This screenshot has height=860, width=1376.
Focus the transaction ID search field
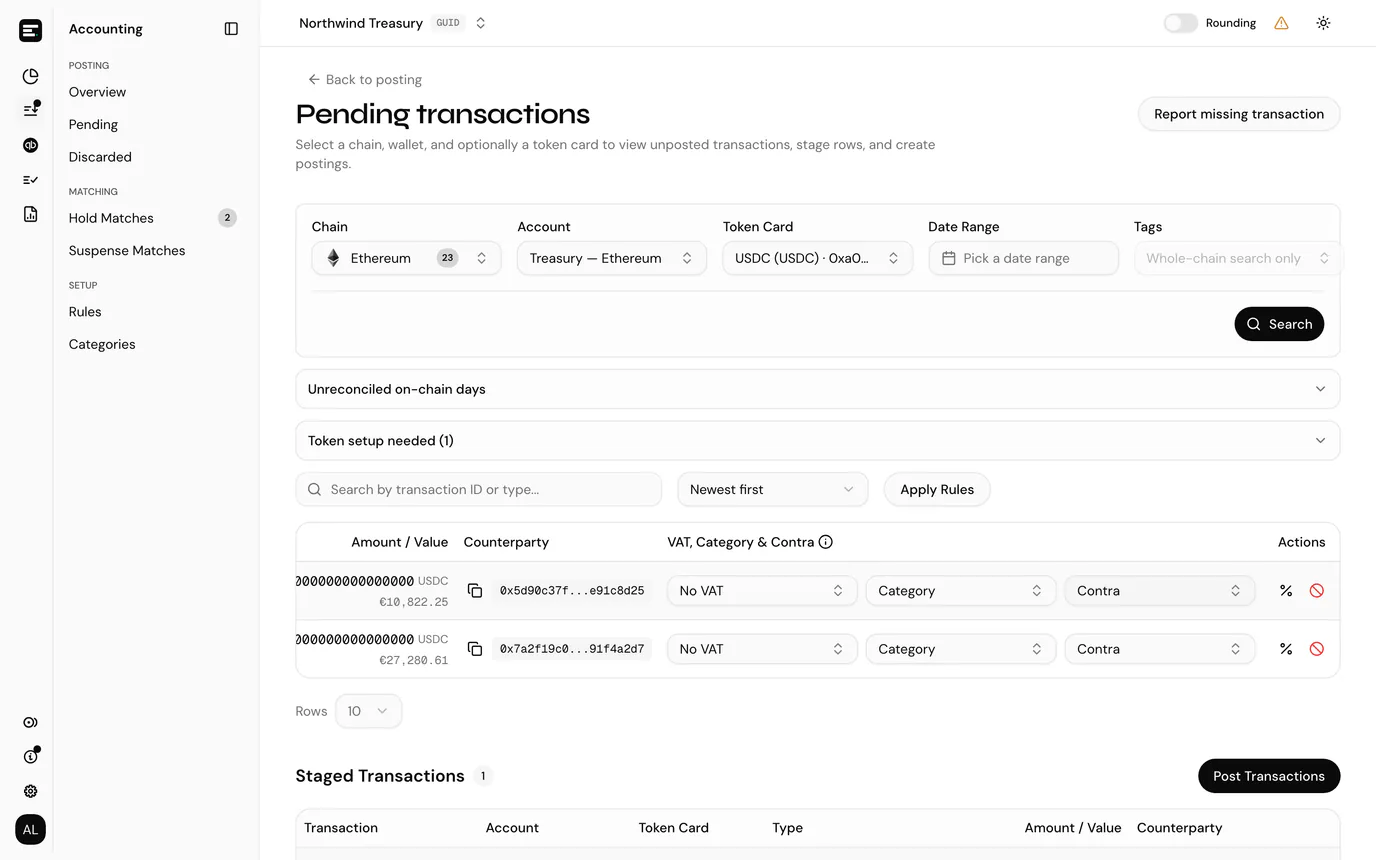click(479, 490)
